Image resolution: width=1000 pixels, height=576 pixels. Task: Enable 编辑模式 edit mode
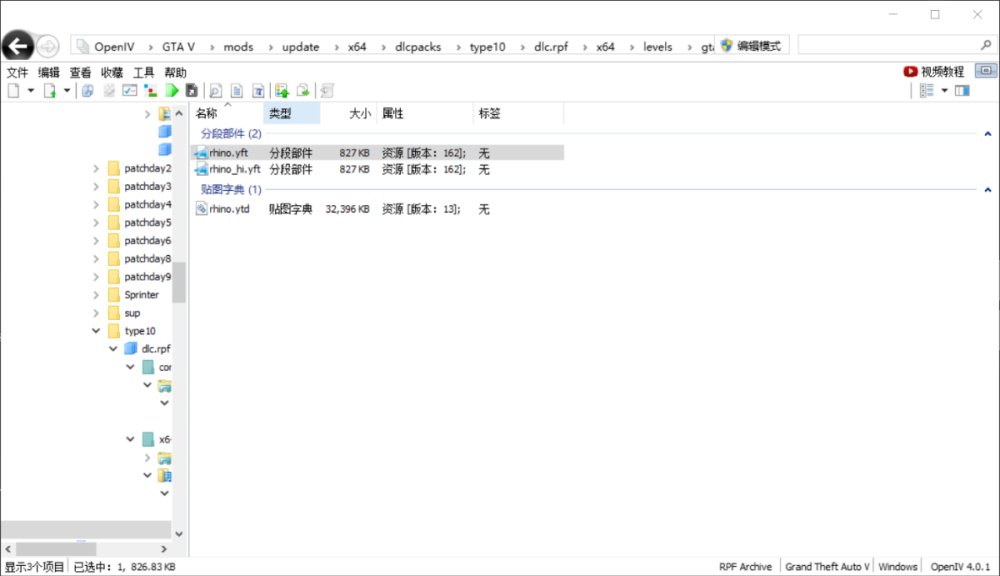click(753, 46)
